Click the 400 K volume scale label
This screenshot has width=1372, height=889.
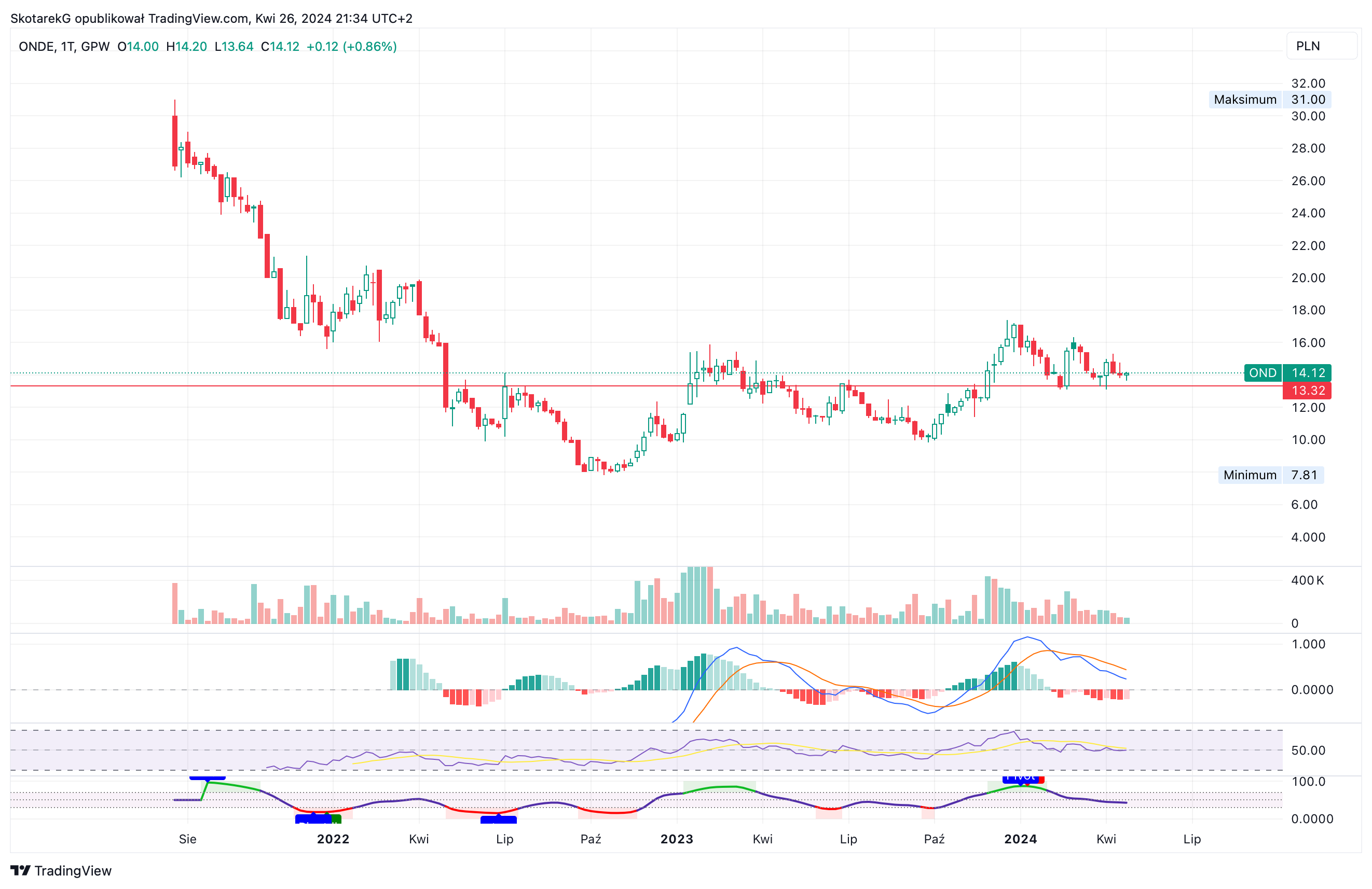point(1308,580)
